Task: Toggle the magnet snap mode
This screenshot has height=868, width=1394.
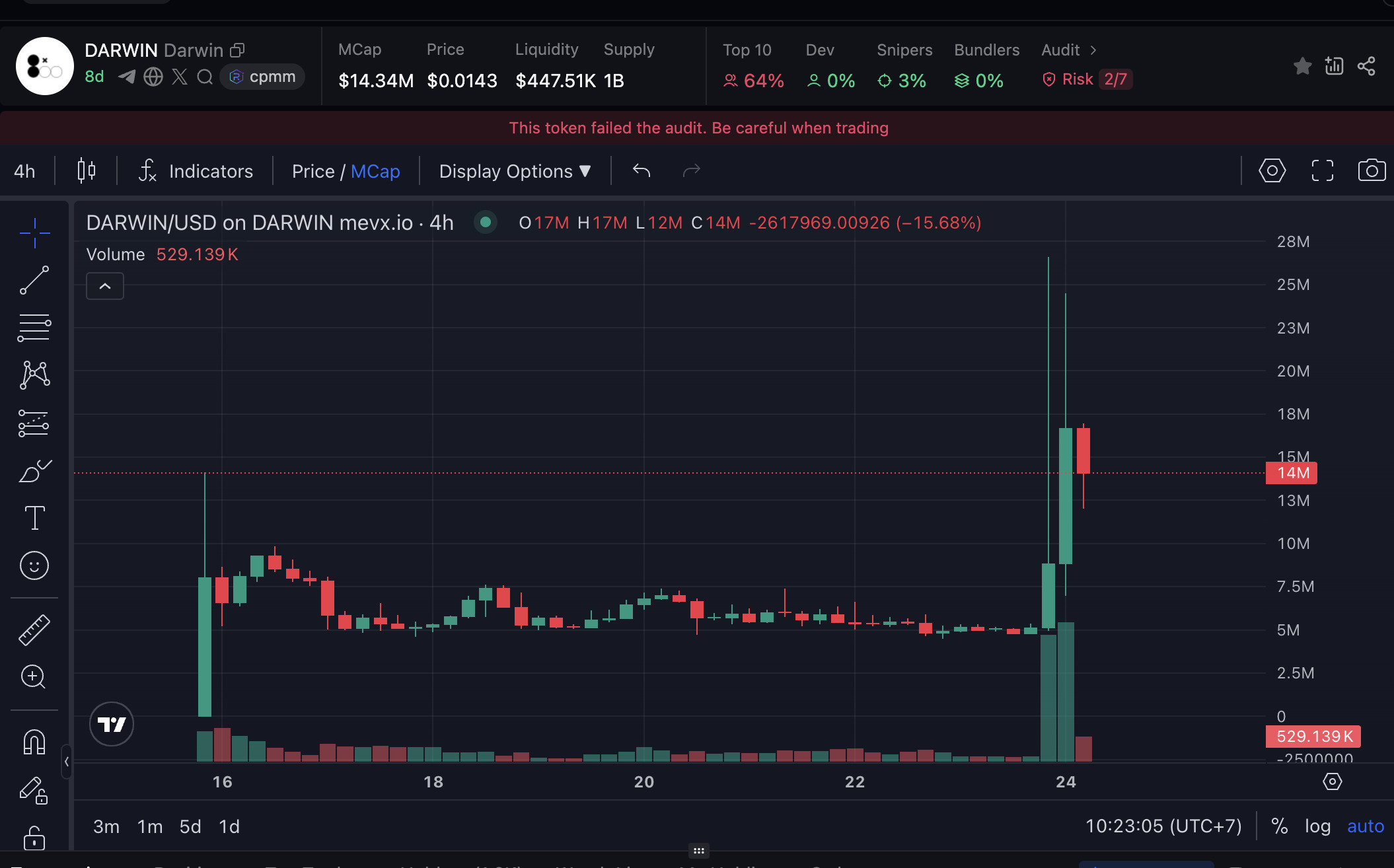Action: tap(34, 742)
